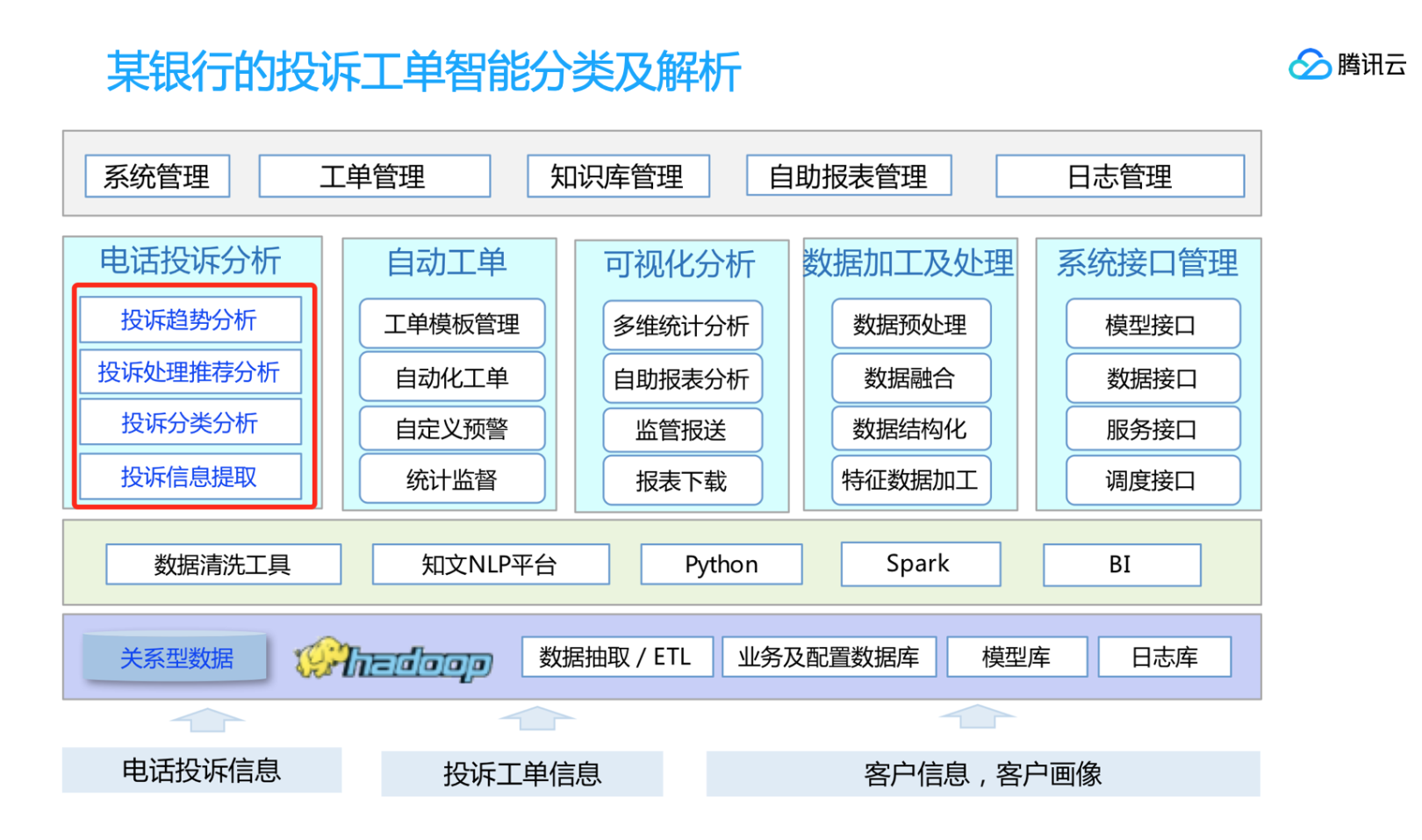Select 自动化工单 box
Viewport: 1422px width, 840px height.
(x=452, y=377)
